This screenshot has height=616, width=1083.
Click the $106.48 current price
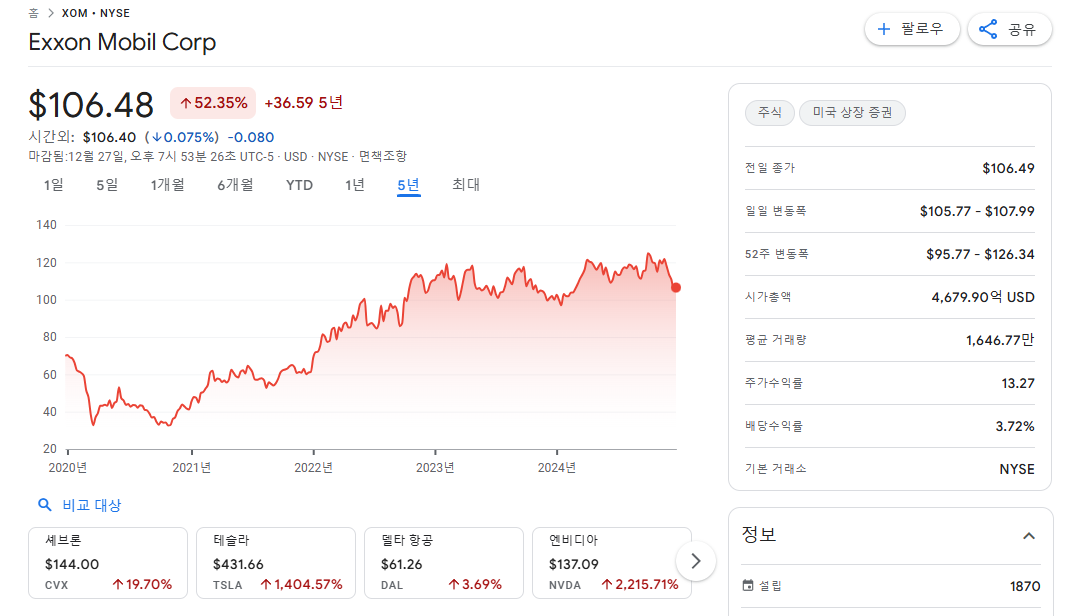pyautogui.click(x=91, y=105)
